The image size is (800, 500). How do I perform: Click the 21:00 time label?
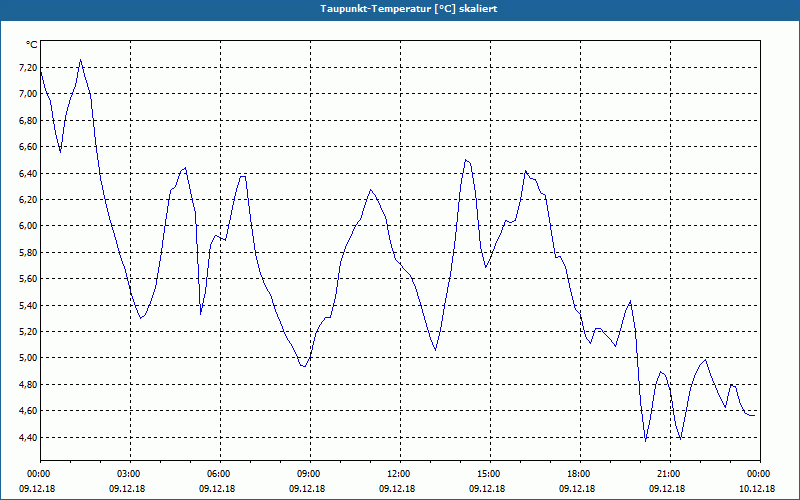click(x=670, y=474)
